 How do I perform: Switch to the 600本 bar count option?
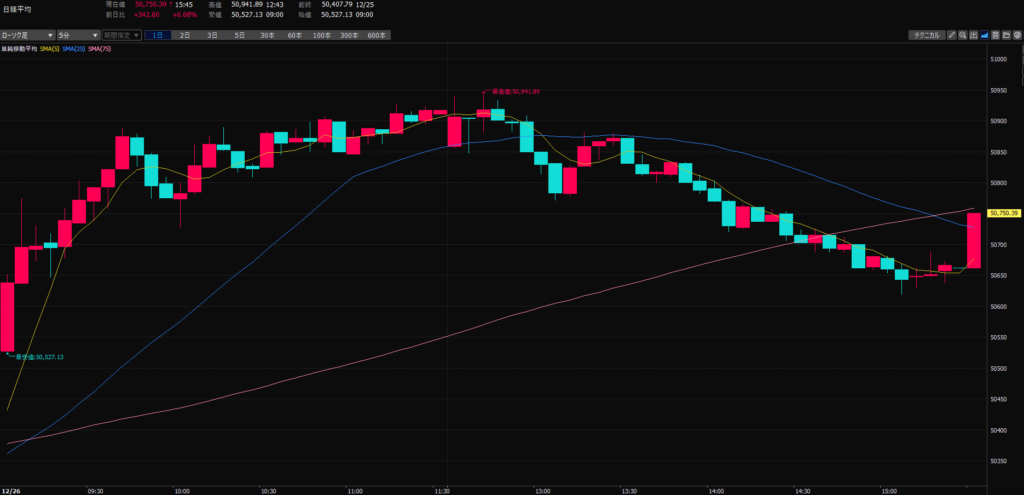point(376,35)
